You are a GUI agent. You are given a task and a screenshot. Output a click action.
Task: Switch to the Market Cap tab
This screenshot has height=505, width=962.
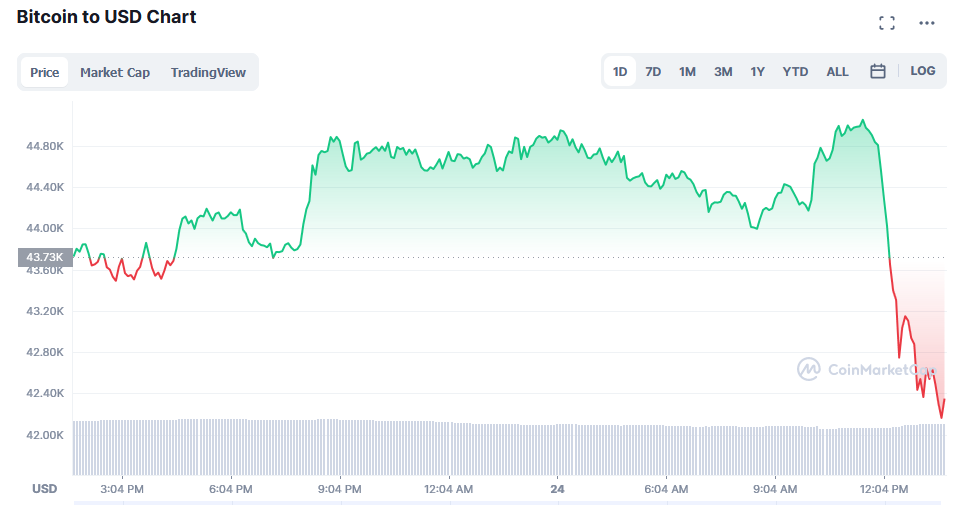[x=115, y=72]
